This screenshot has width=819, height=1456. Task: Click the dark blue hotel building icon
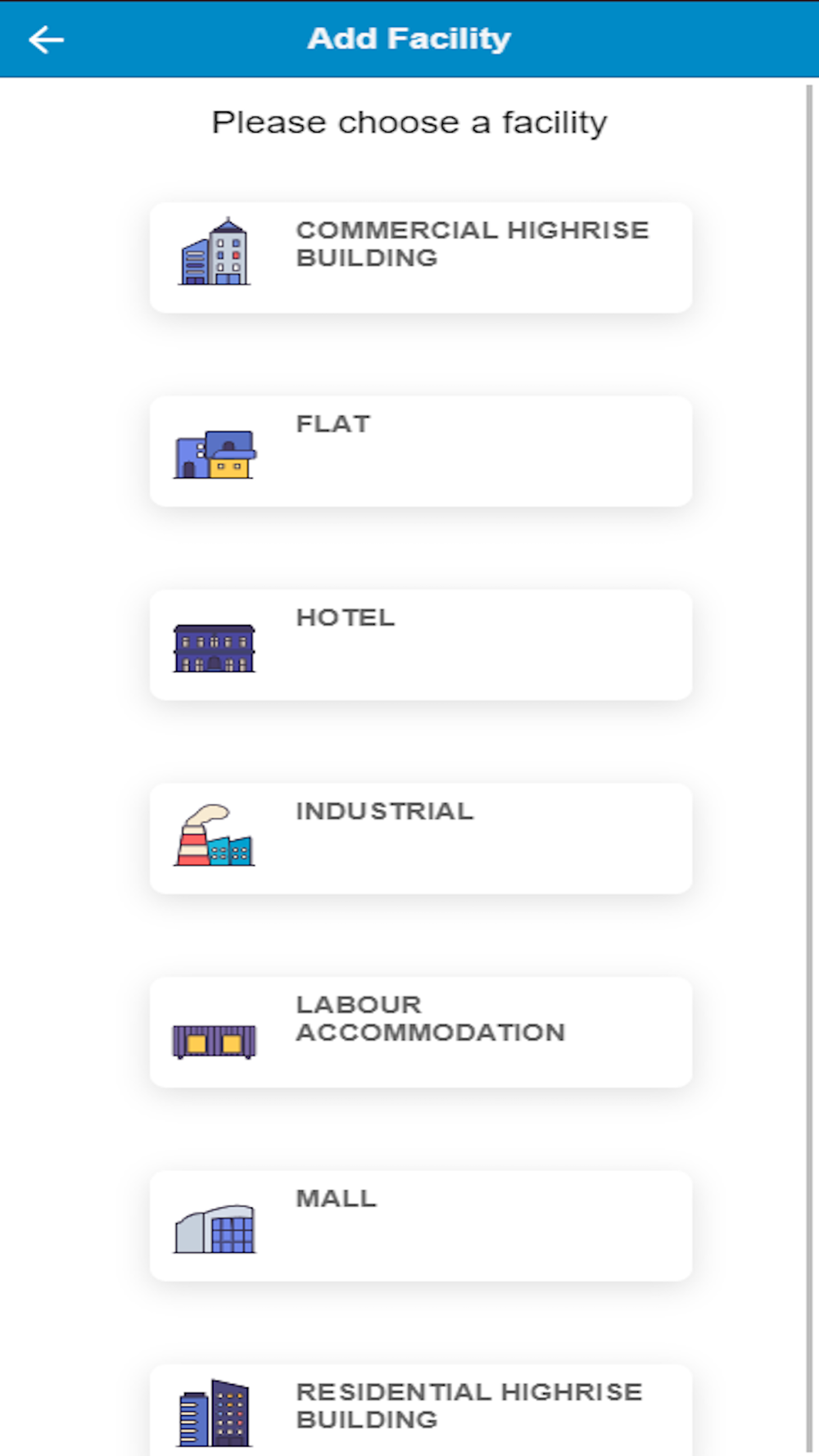215,648
